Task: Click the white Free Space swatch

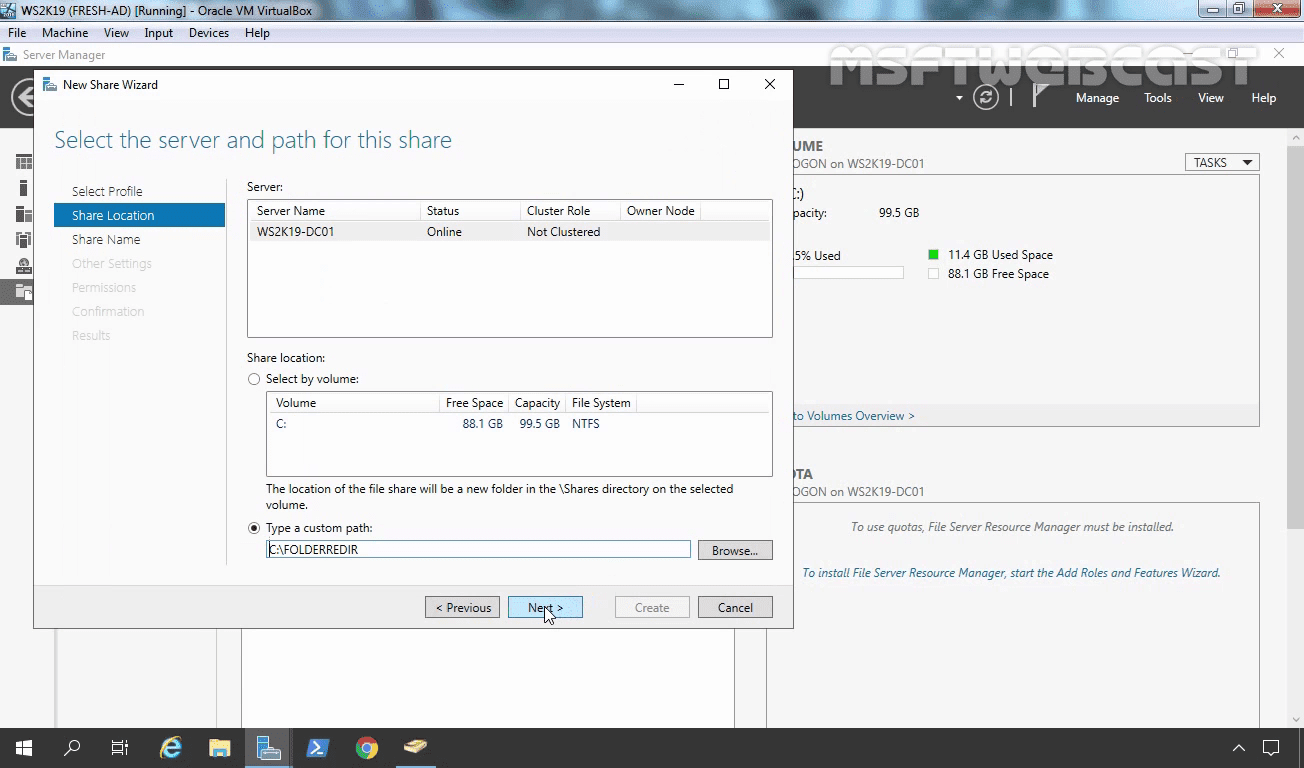Action: pyautogui.click(x=933, y=274)
